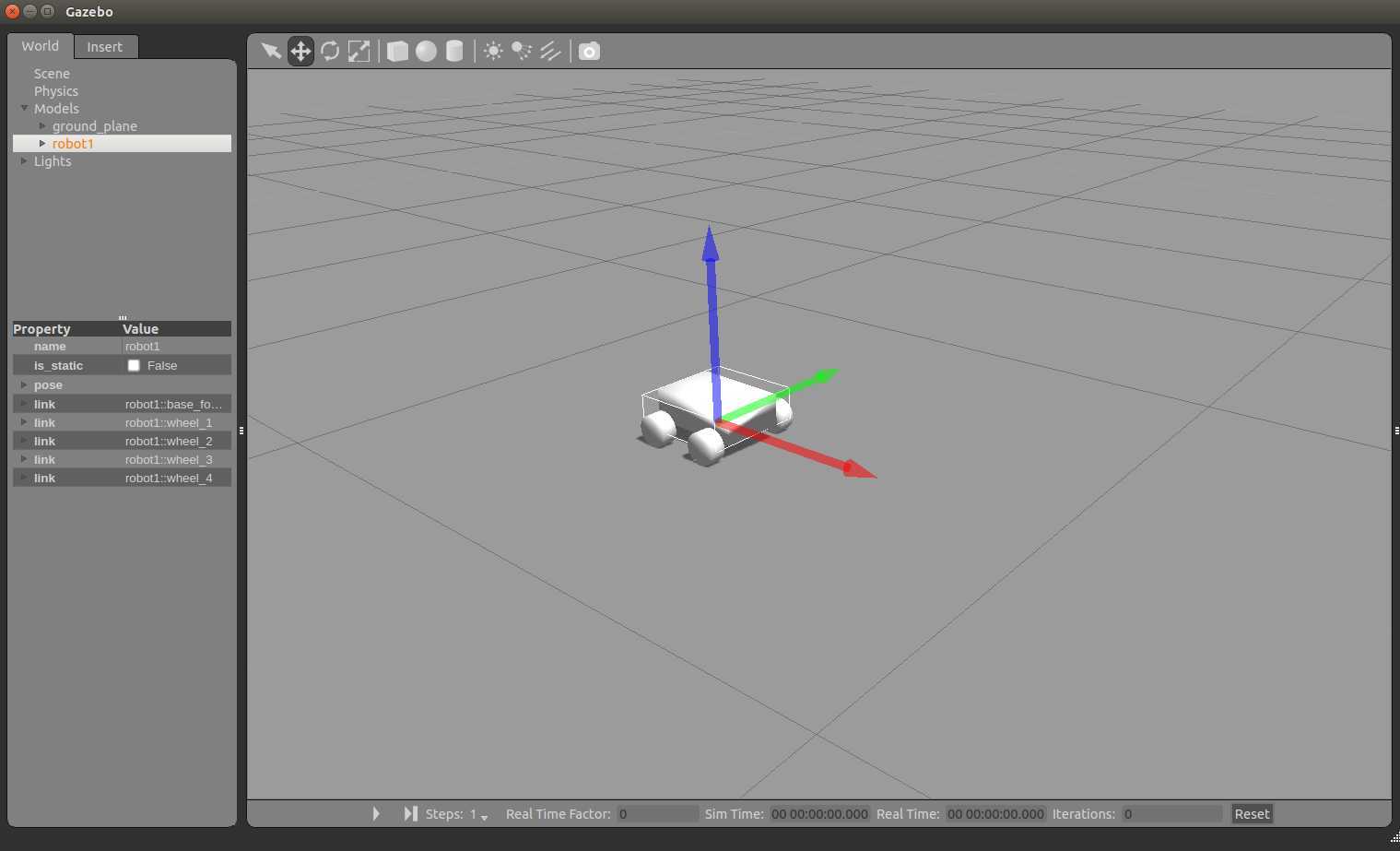Insert a cylinder shape
The width and height of the screenshot is (1400, 851).
pyautogui.click(x=454, y=51)
